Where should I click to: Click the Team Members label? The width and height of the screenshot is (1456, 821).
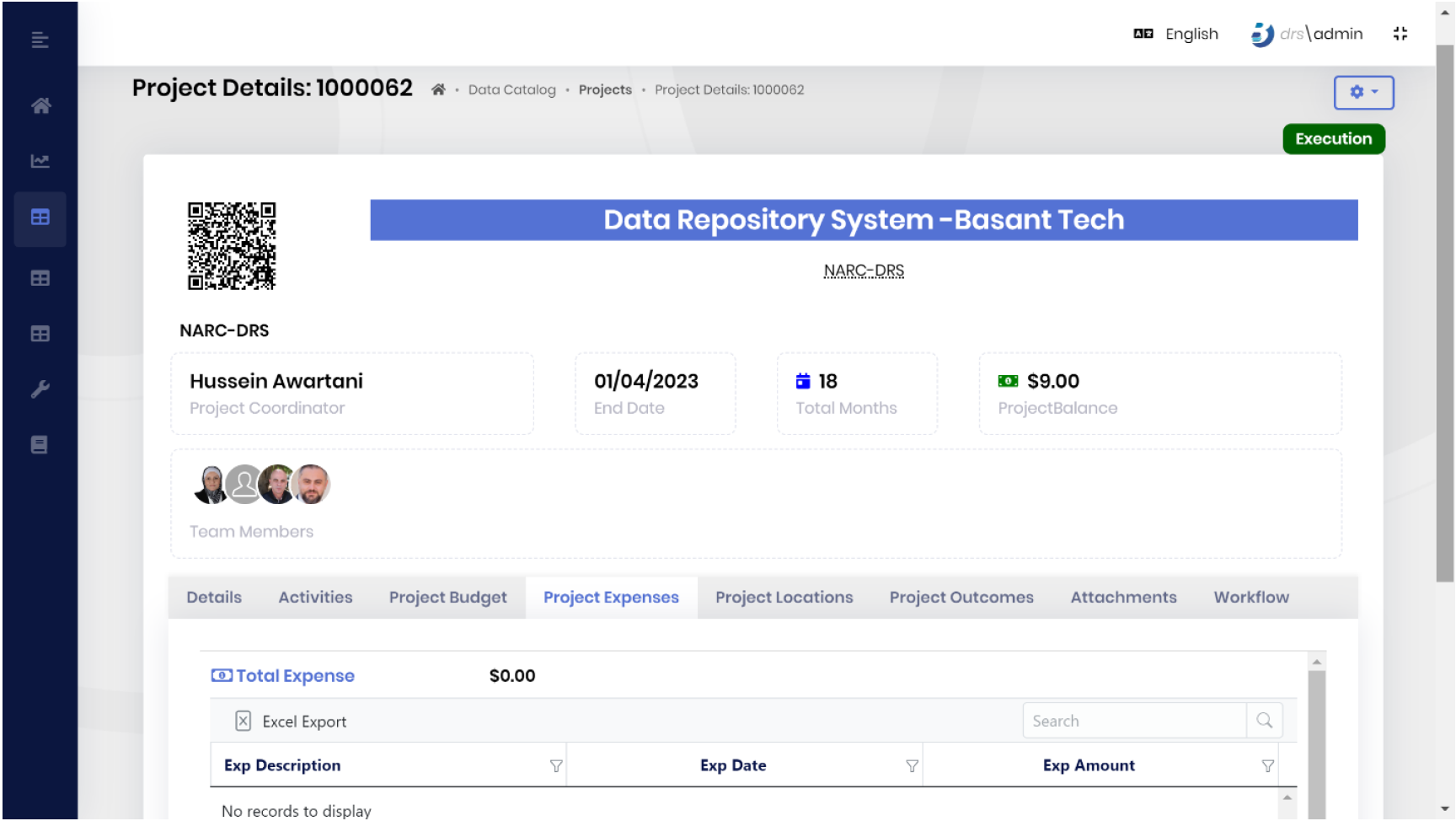point(251,532)
